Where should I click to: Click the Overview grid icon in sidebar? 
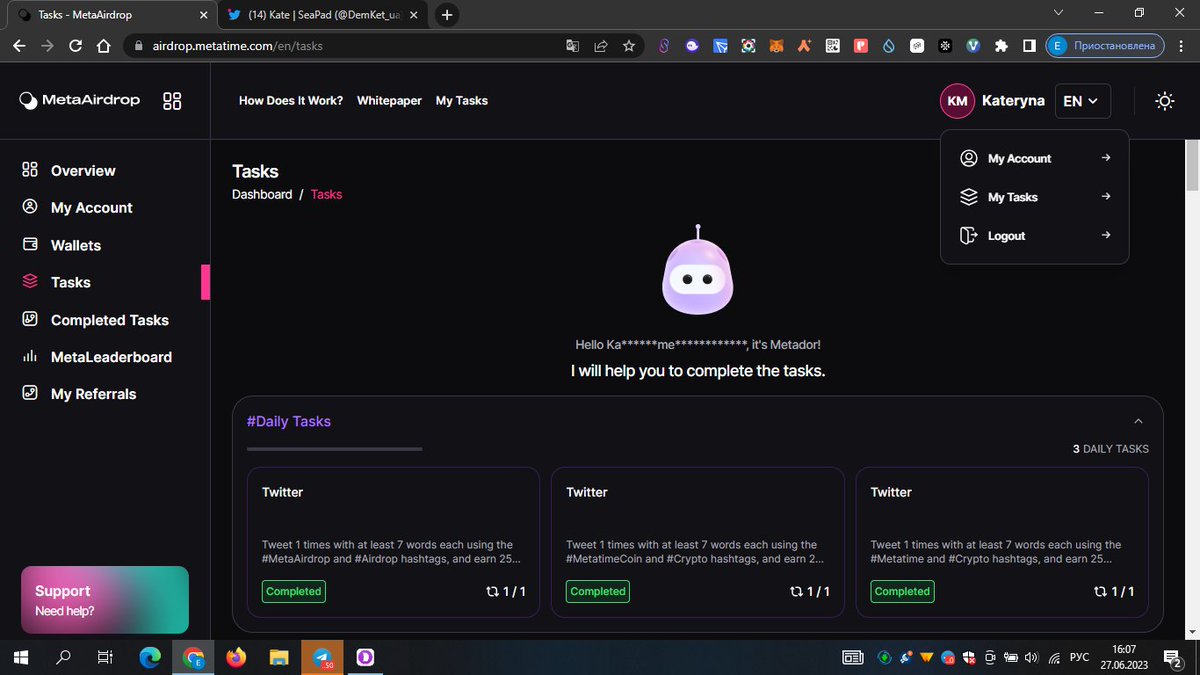tap(30, 170)
